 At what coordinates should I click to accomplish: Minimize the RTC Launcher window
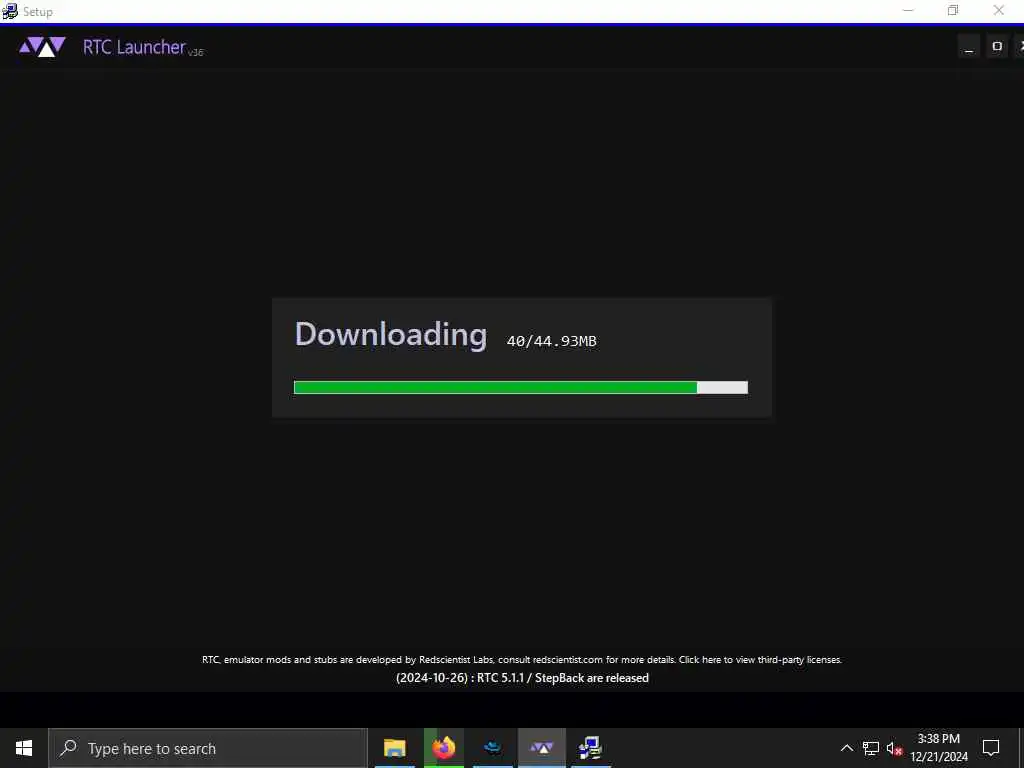pyautogui.click(x=968, y=46)
